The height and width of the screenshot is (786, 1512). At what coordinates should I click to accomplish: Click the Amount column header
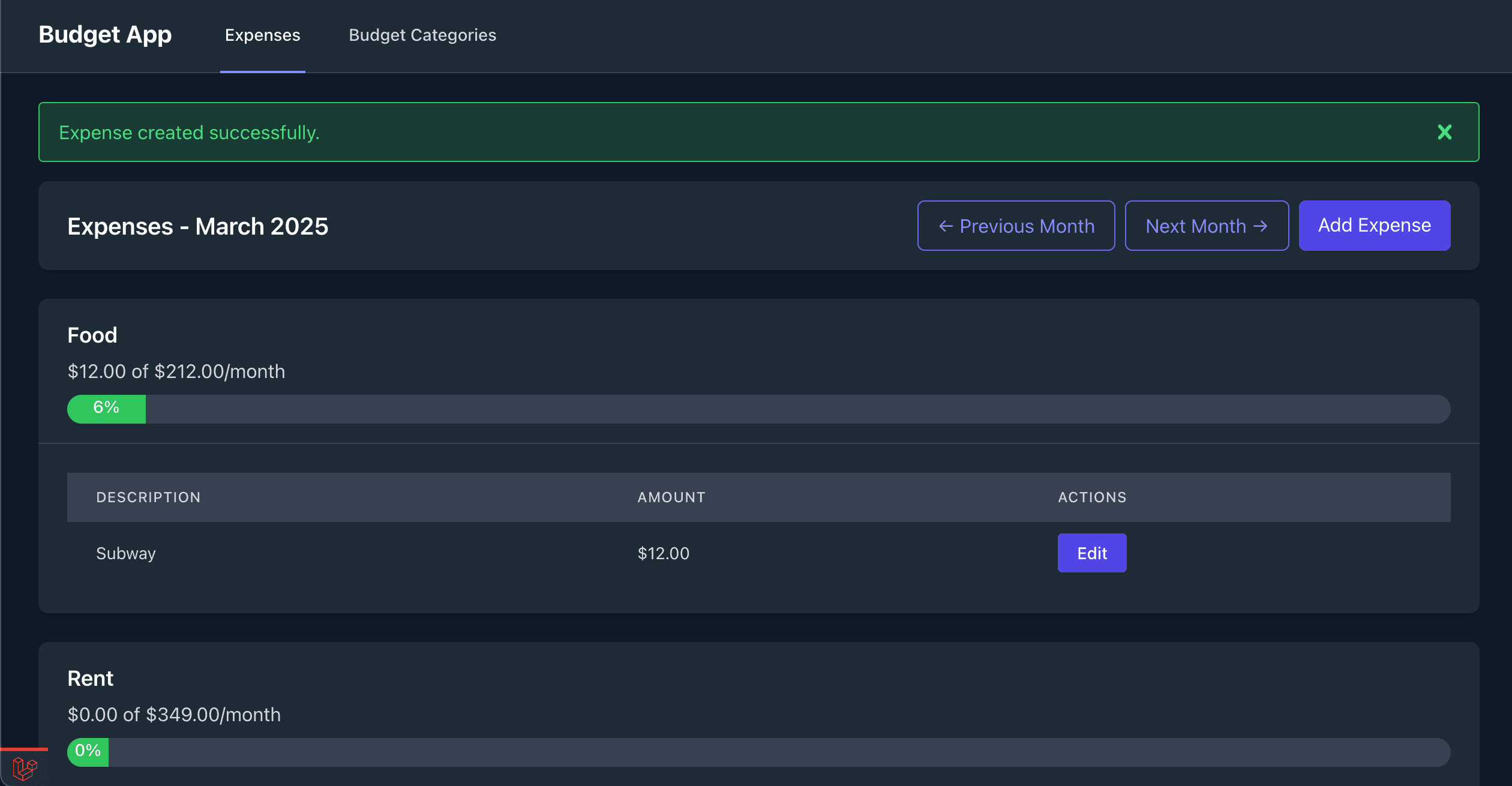(671, 497)
